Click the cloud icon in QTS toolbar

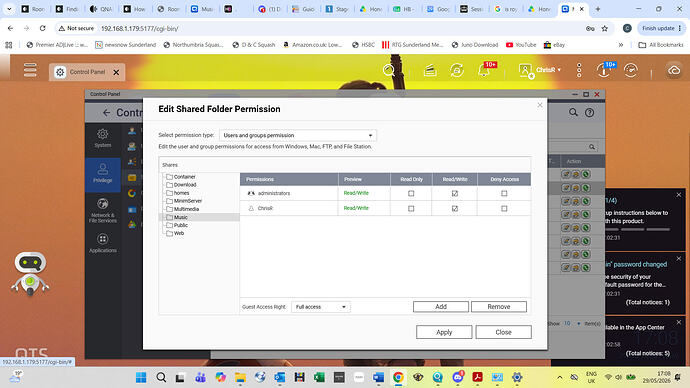(x=674, y=70)
